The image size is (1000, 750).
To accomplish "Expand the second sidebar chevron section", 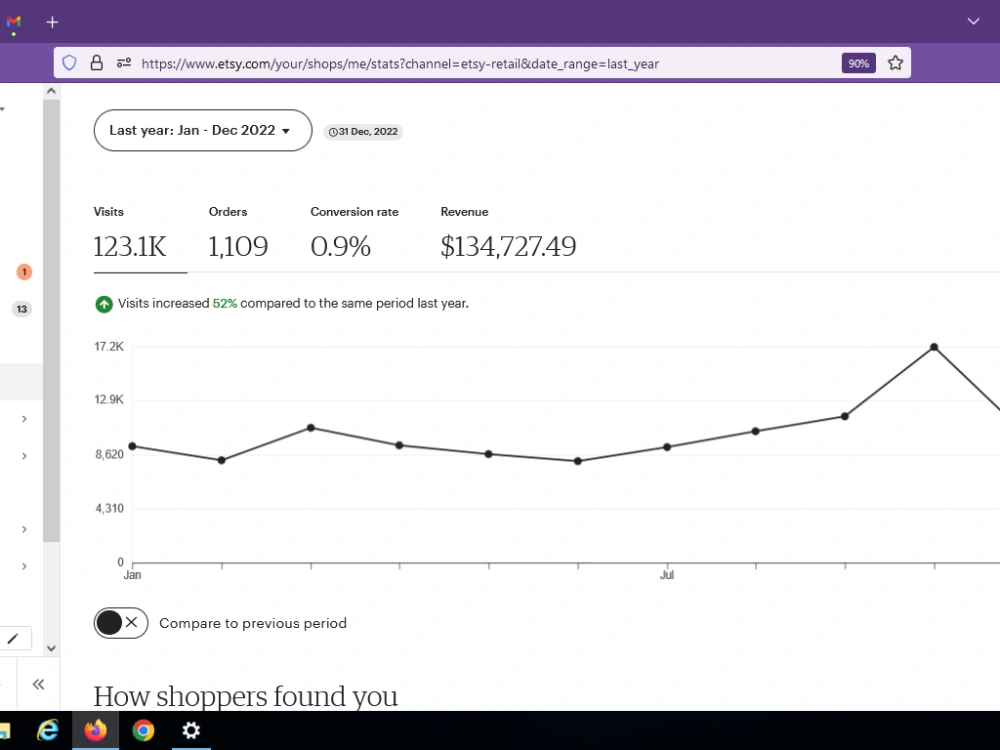I will (x=24, y=456).
